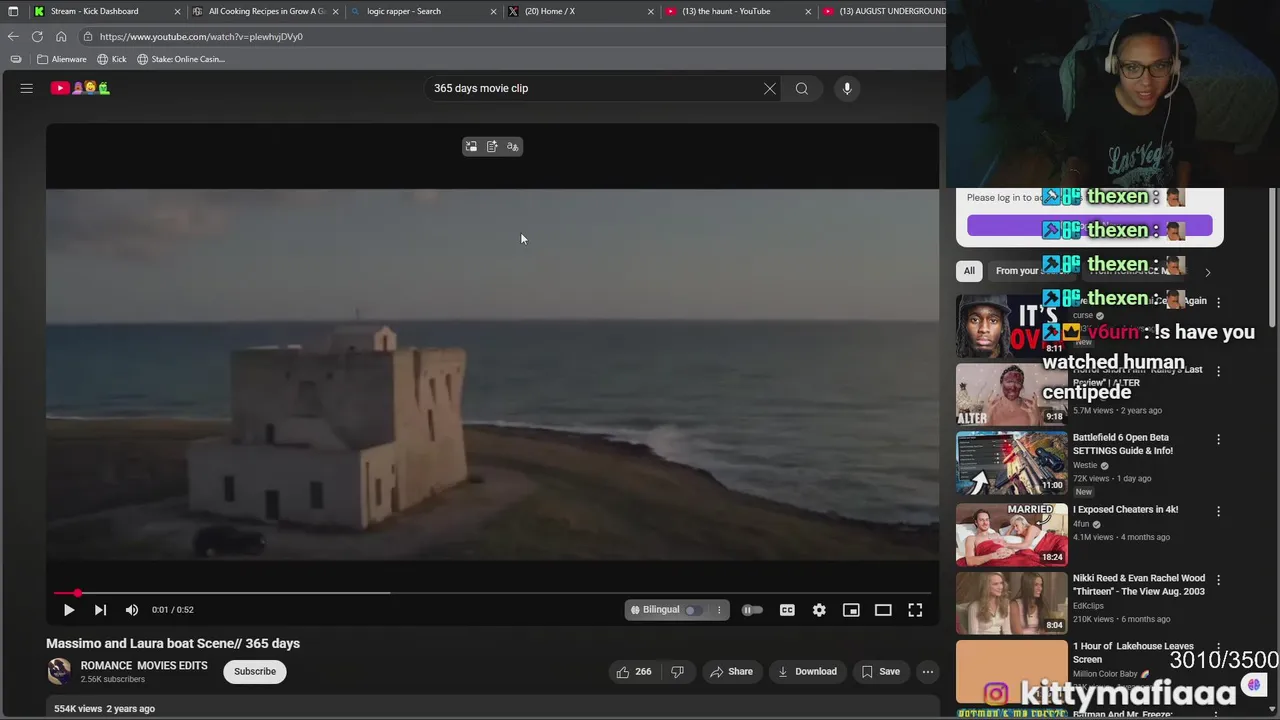The width and height of the screenshot is (1280, 720).
Task: Select the All filter chip
Action: pos(969,271)
